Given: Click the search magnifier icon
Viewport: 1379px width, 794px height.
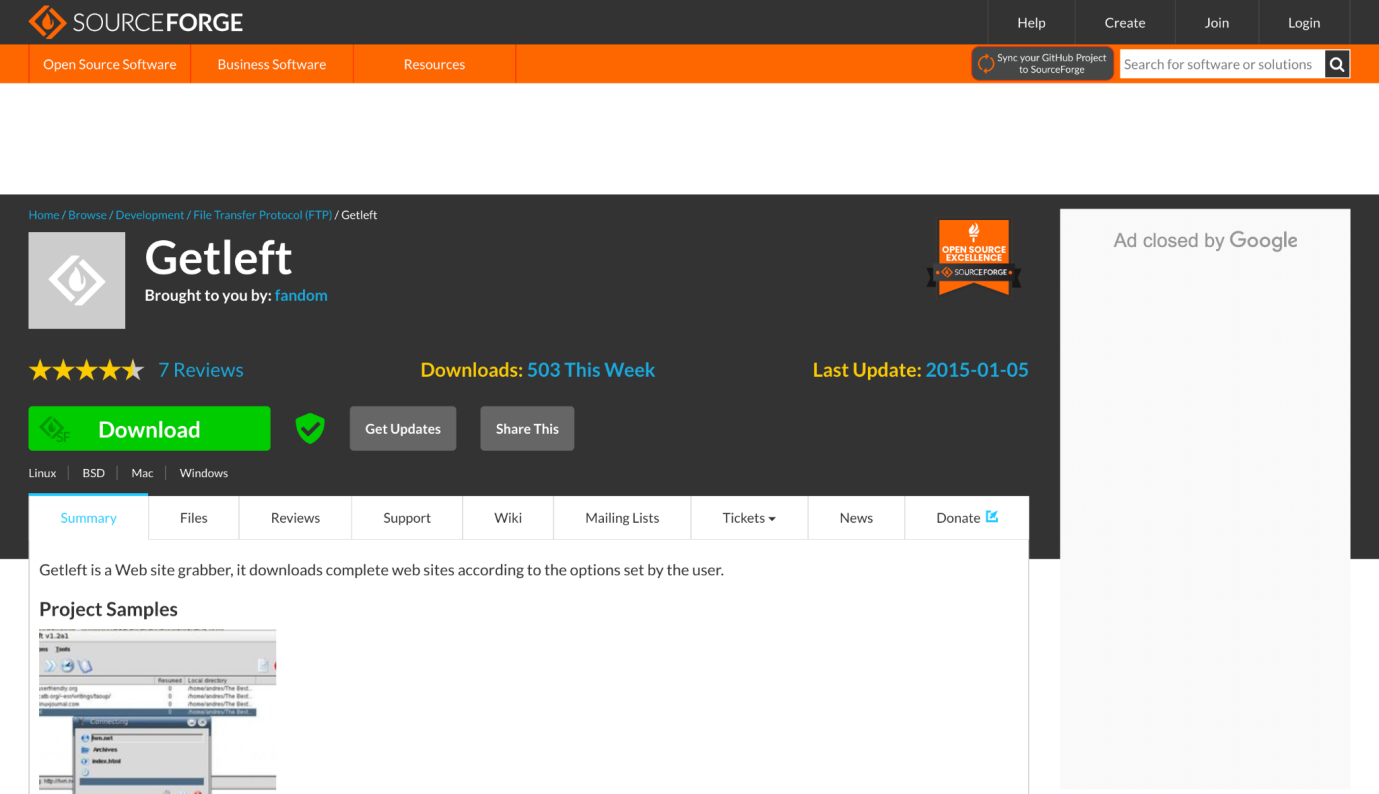Looking at the screenshot, I should click(x=1337, y=64).
